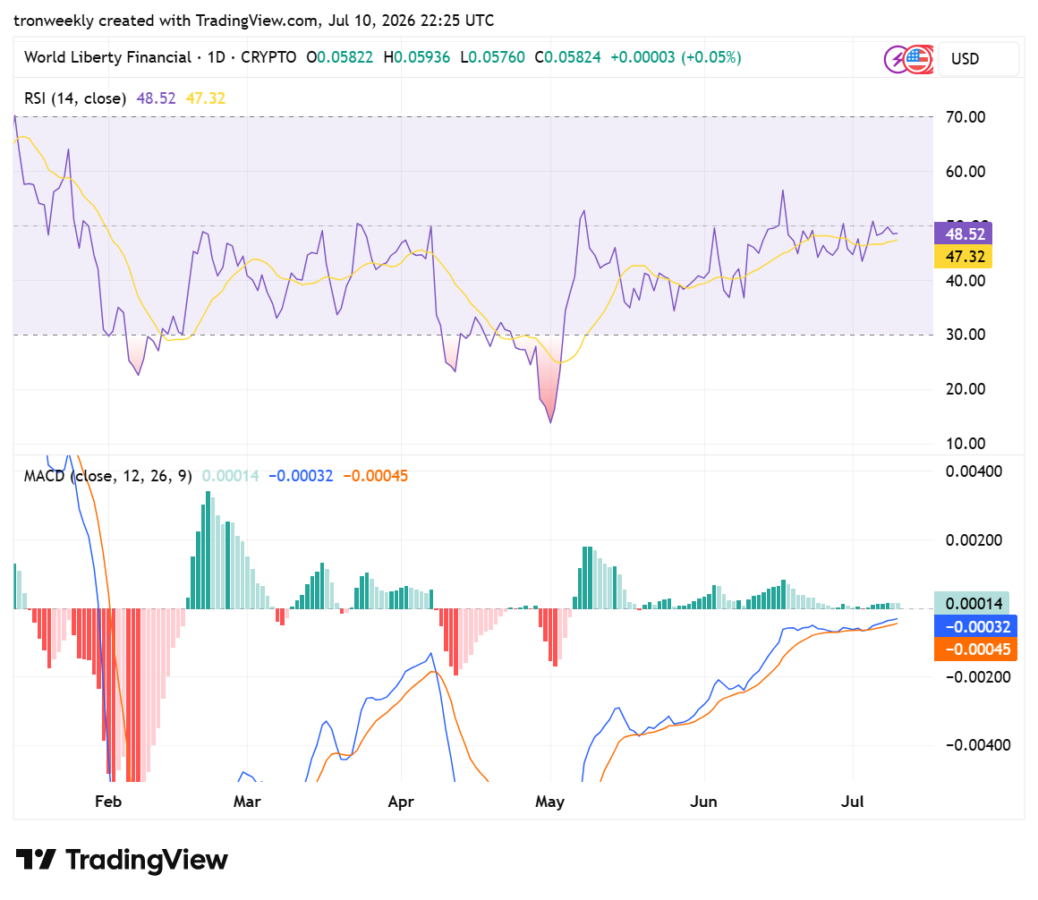Click the -0.00400 MACD scale label
Screen dimensions: 1038x900
tap(978, 745)
